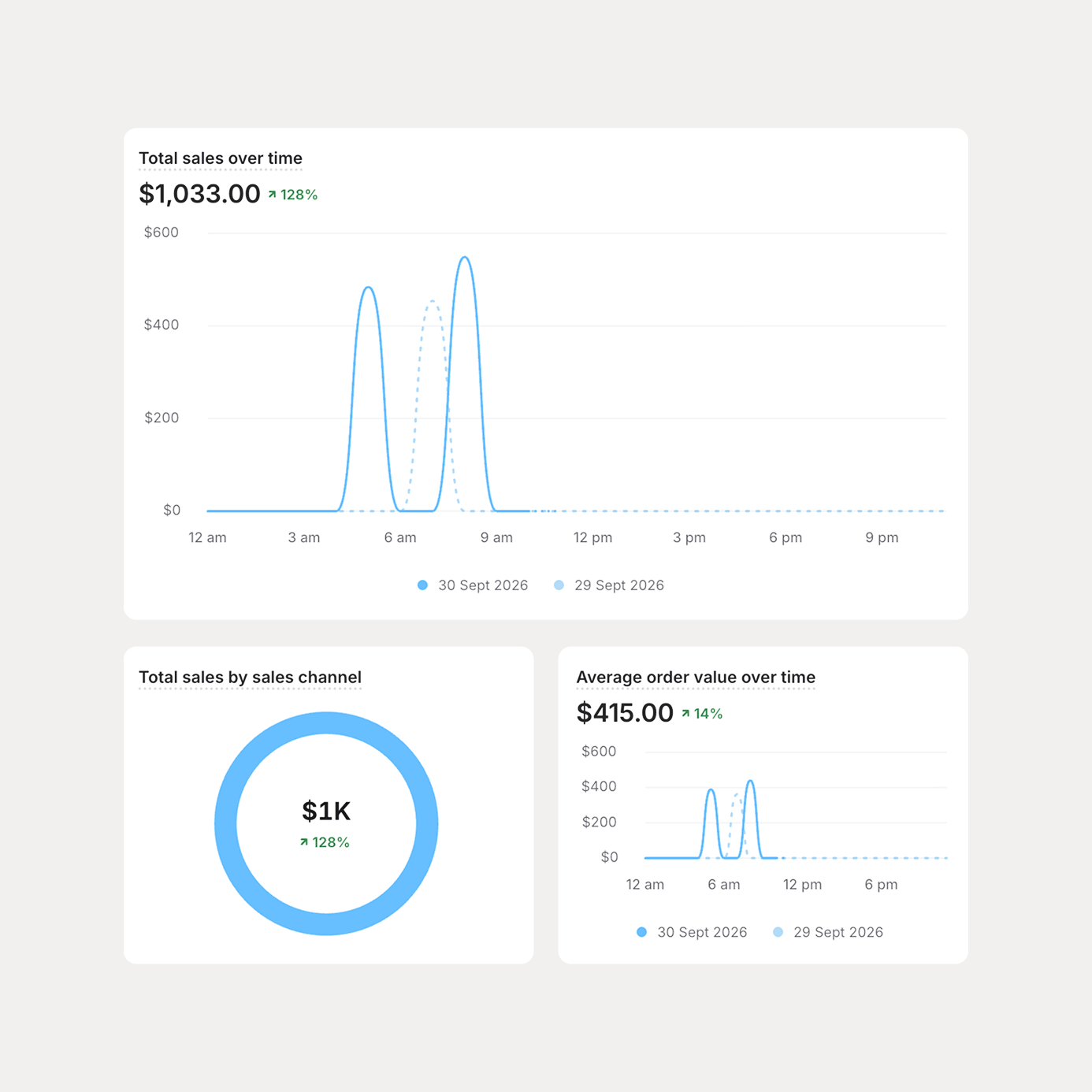
Task: Click the blue donut ring for sales channel
Action: [x=326, y=723]
